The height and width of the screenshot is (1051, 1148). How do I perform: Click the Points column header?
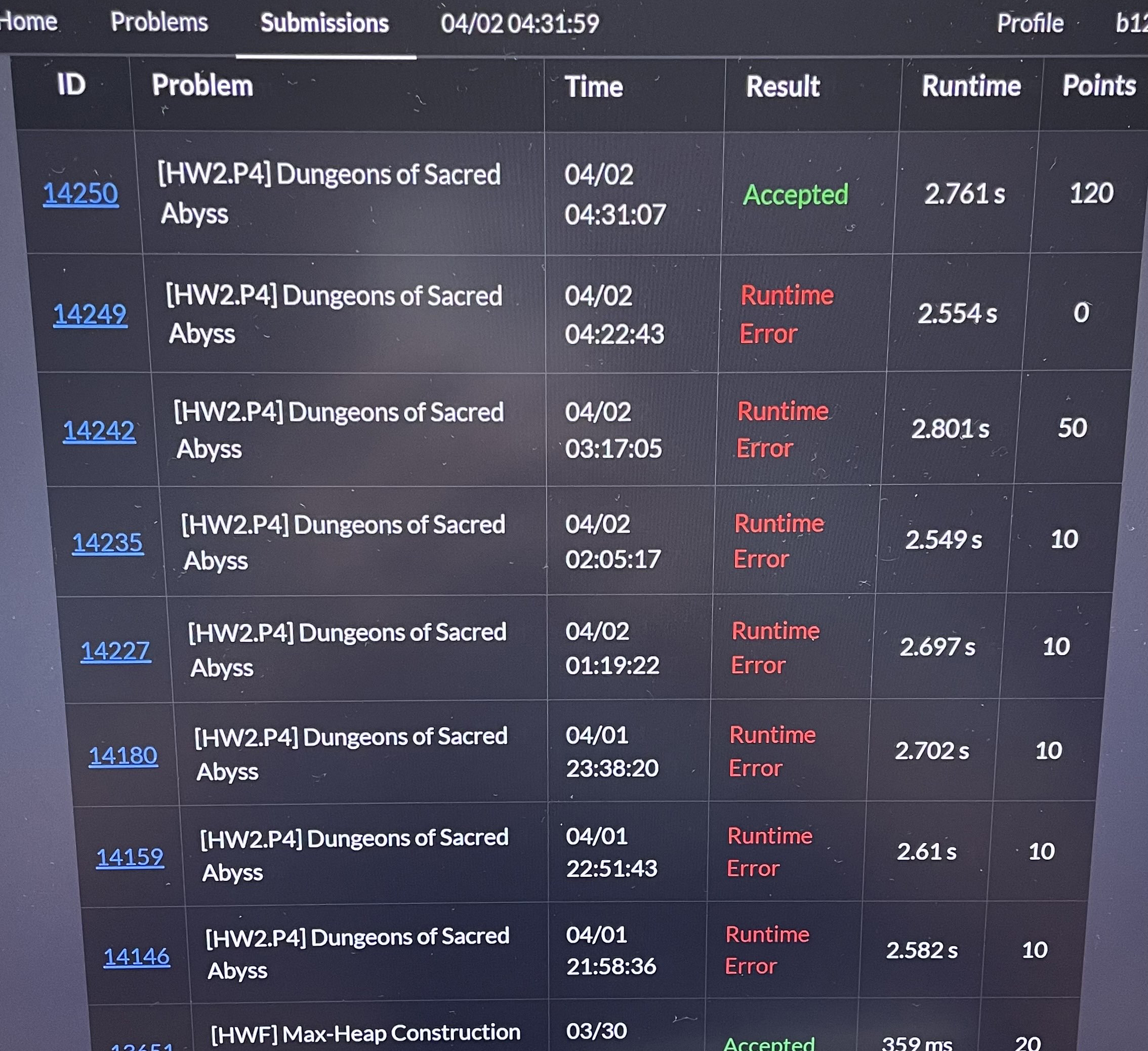point(1099,86)
